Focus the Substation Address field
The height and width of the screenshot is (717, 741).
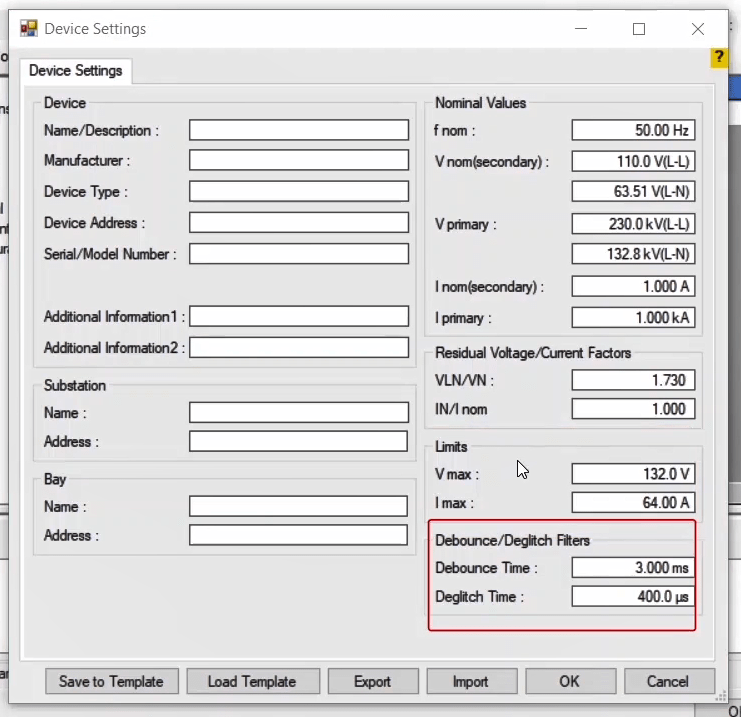pos(298,441)
